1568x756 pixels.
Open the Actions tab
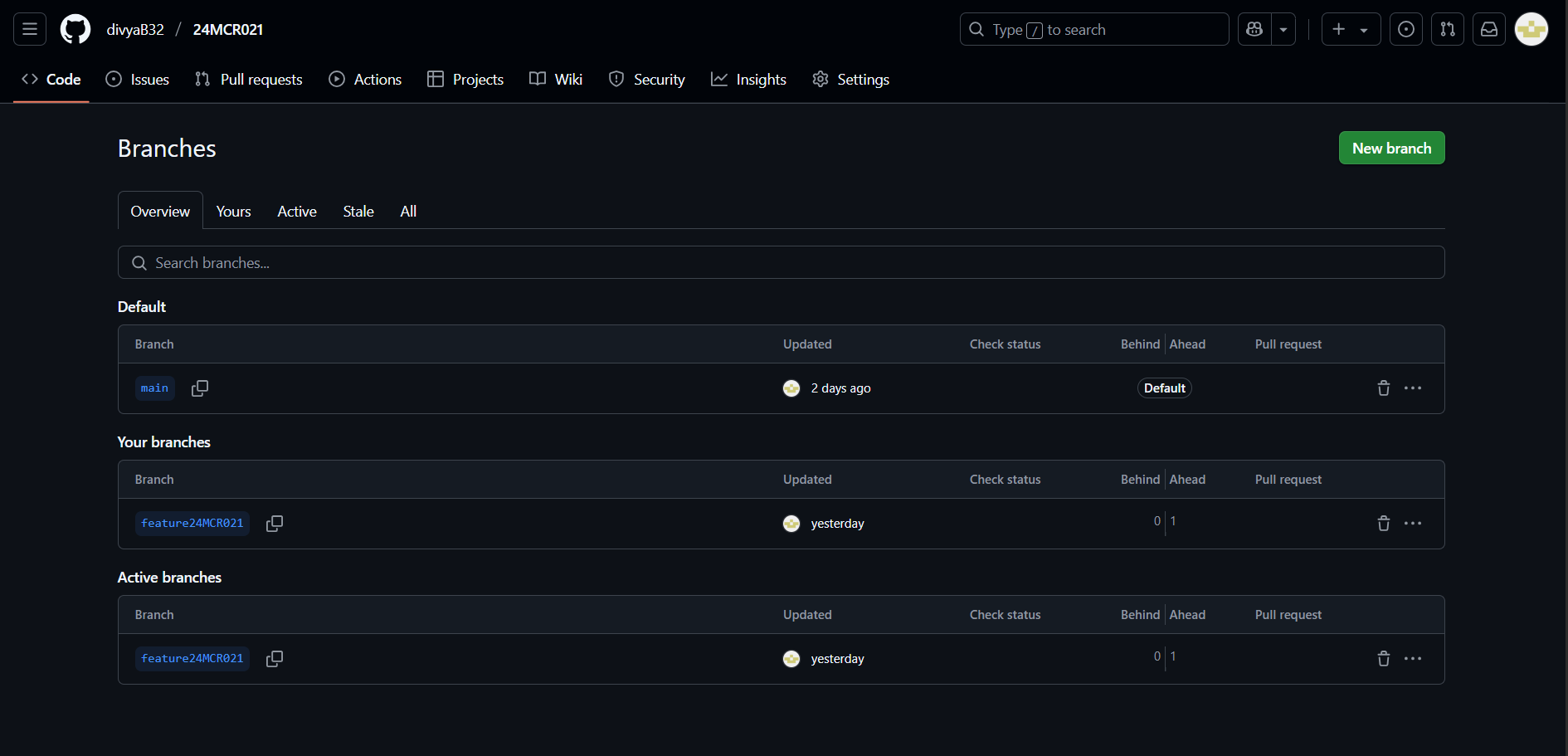tap(365, 80)
